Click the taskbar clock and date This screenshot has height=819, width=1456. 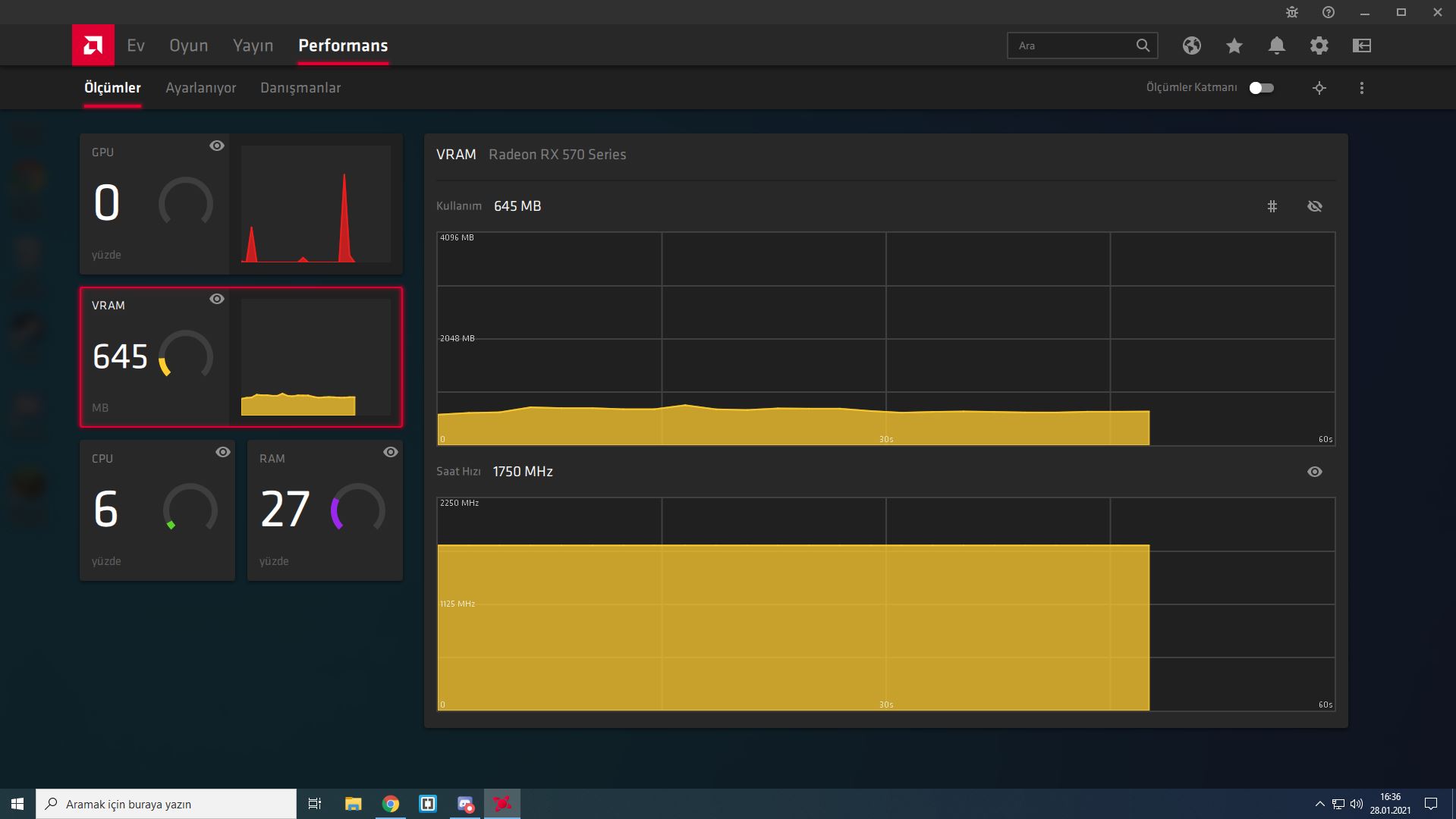click(x=1390, y=804)
